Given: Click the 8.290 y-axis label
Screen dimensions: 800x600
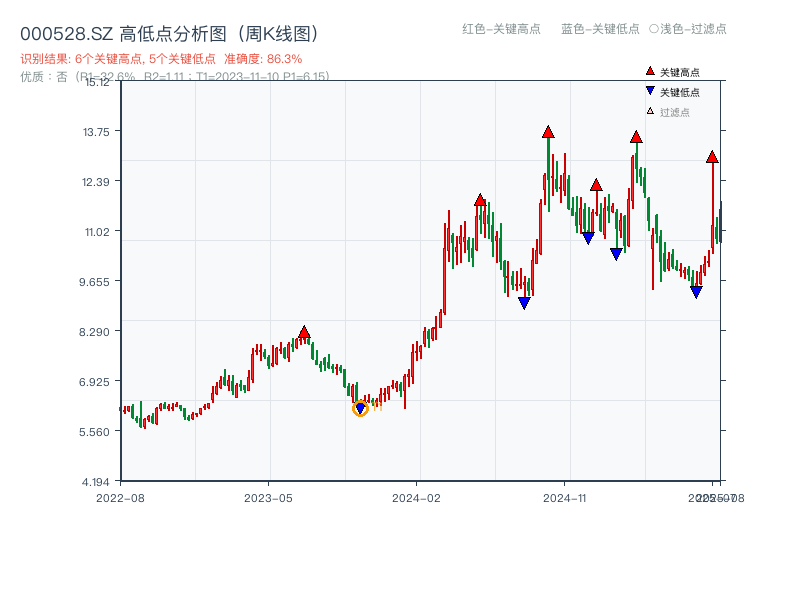Looking at the screenshot, I should [94, 332].
